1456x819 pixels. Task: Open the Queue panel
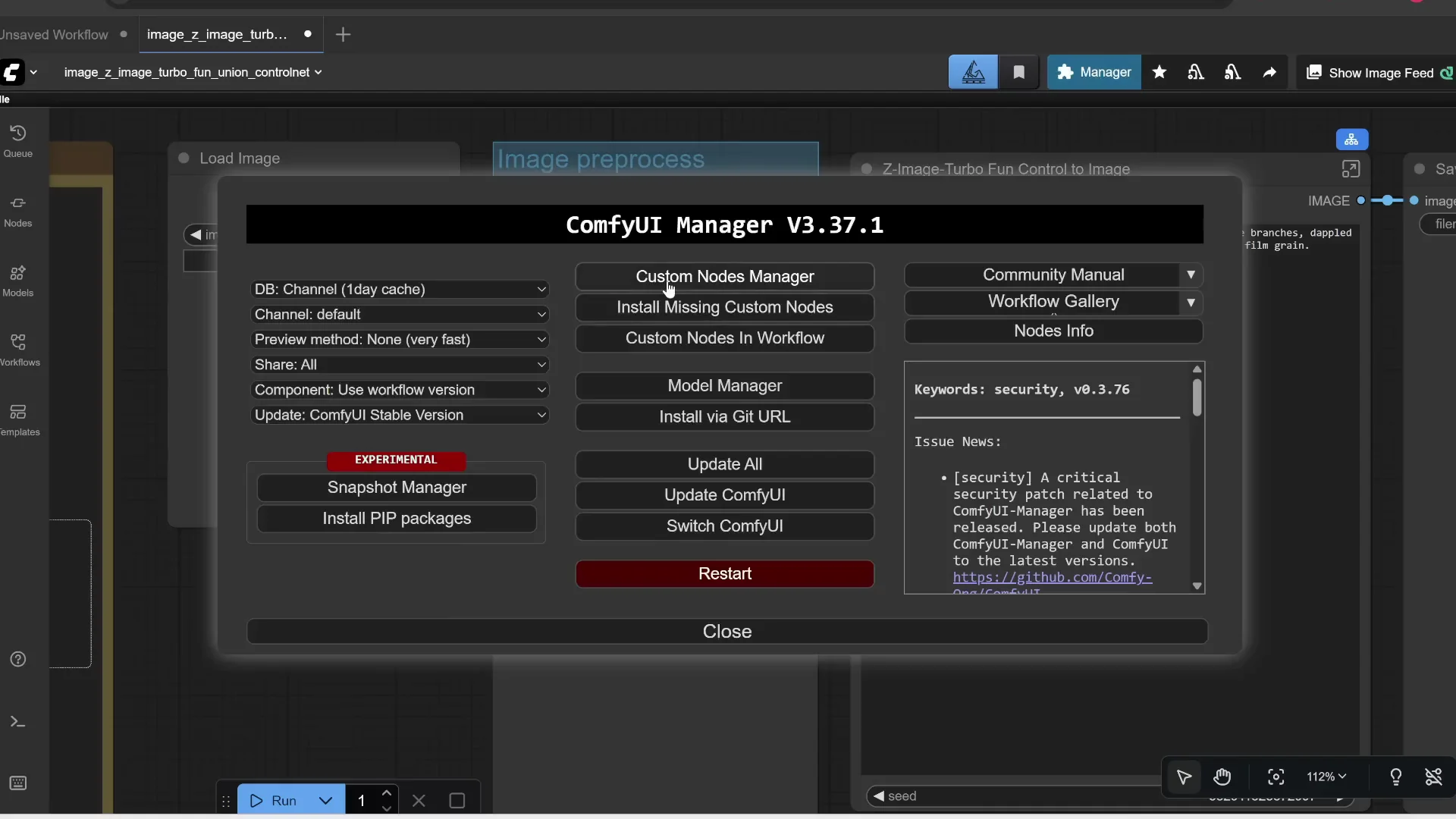coord(19,139)
